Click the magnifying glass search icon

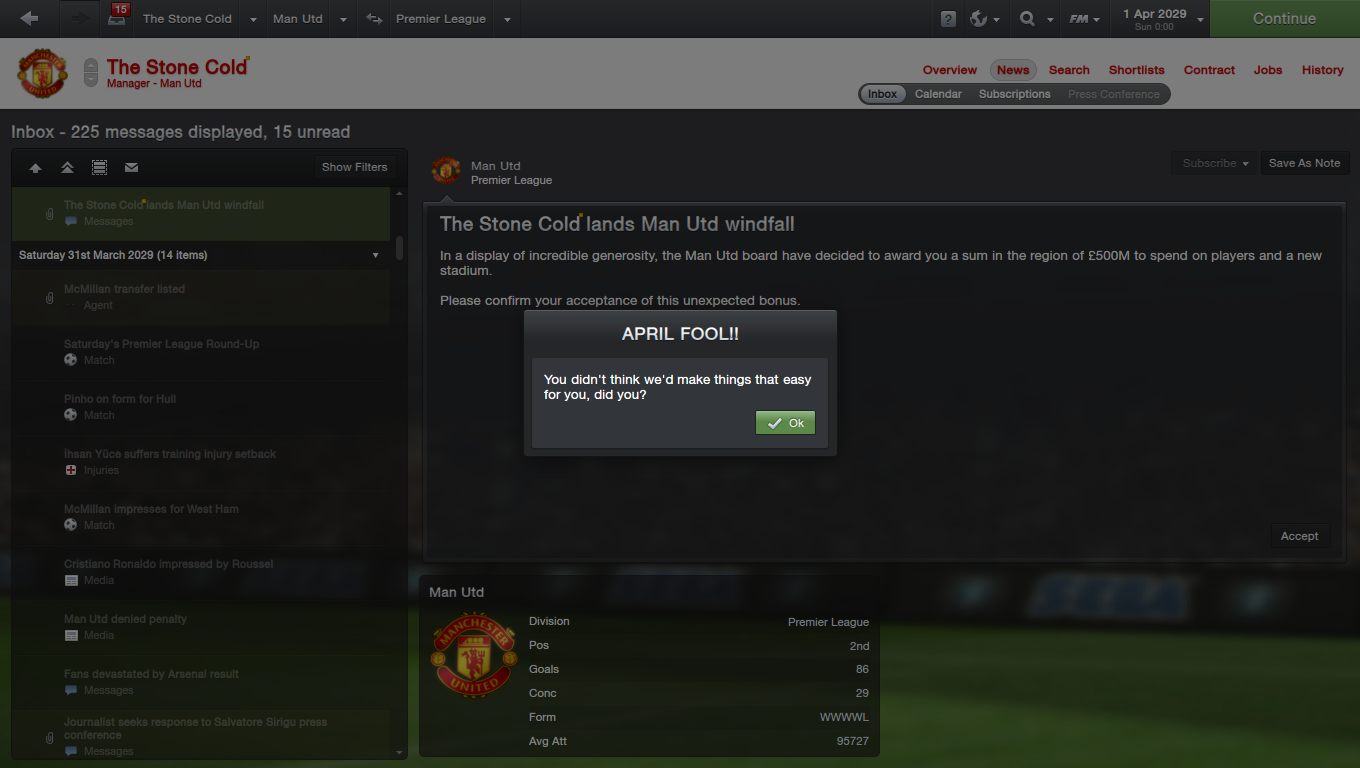pyautogui.click(x=1027, y=19)
